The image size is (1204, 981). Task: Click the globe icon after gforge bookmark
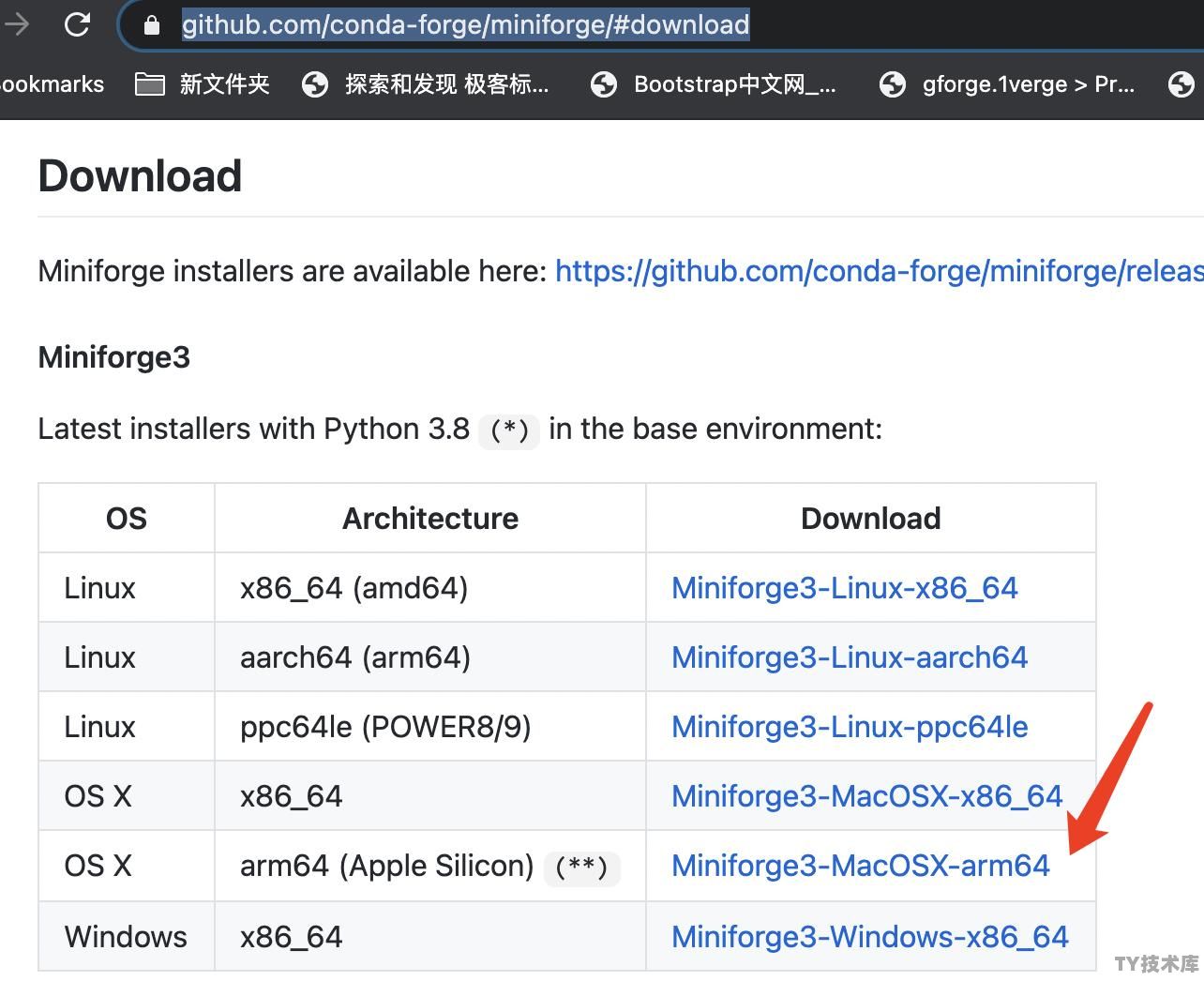pos(1181,84)
